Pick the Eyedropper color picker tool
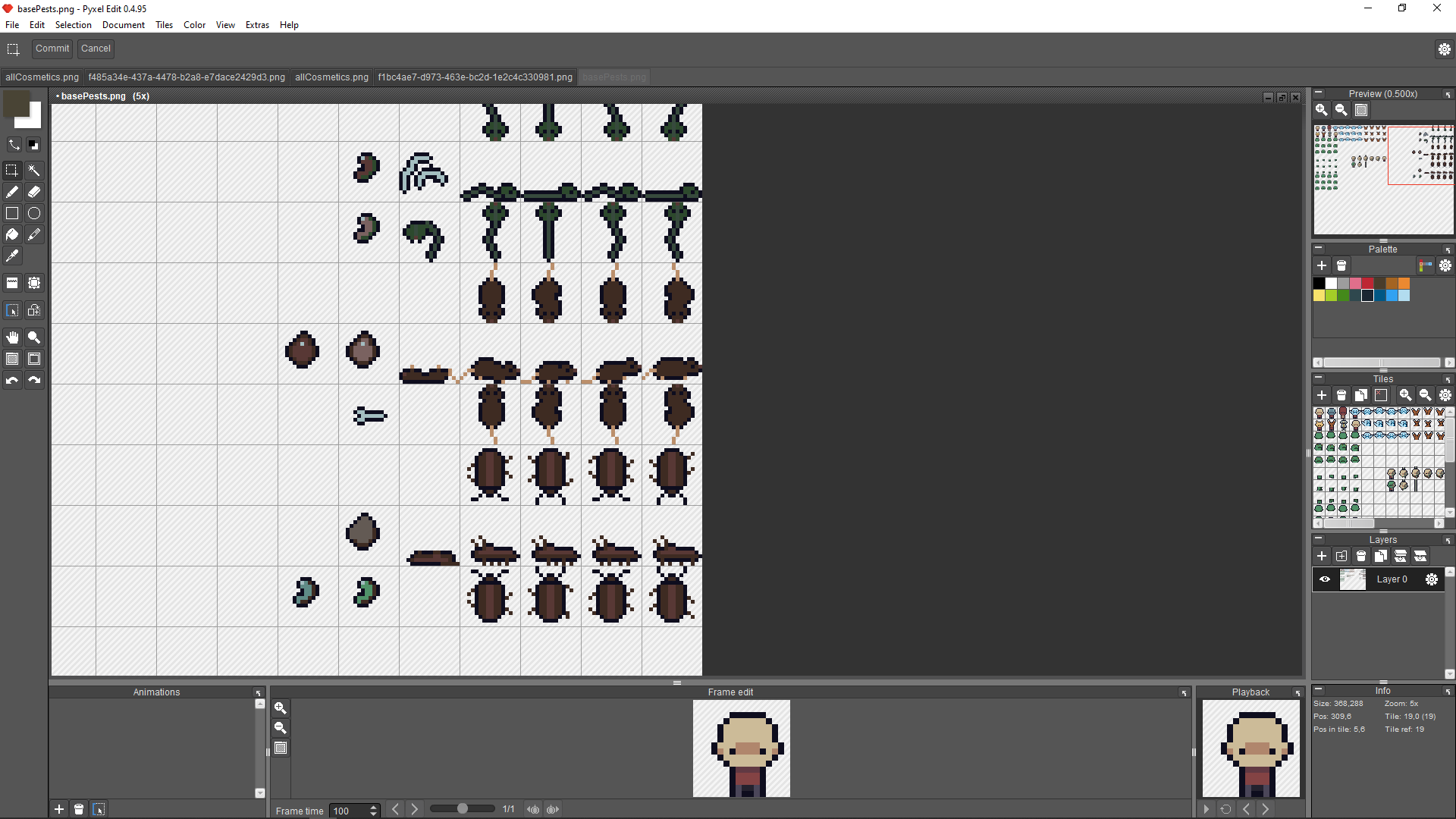This screenshot has height=819, width=1456. pos(12,256)
